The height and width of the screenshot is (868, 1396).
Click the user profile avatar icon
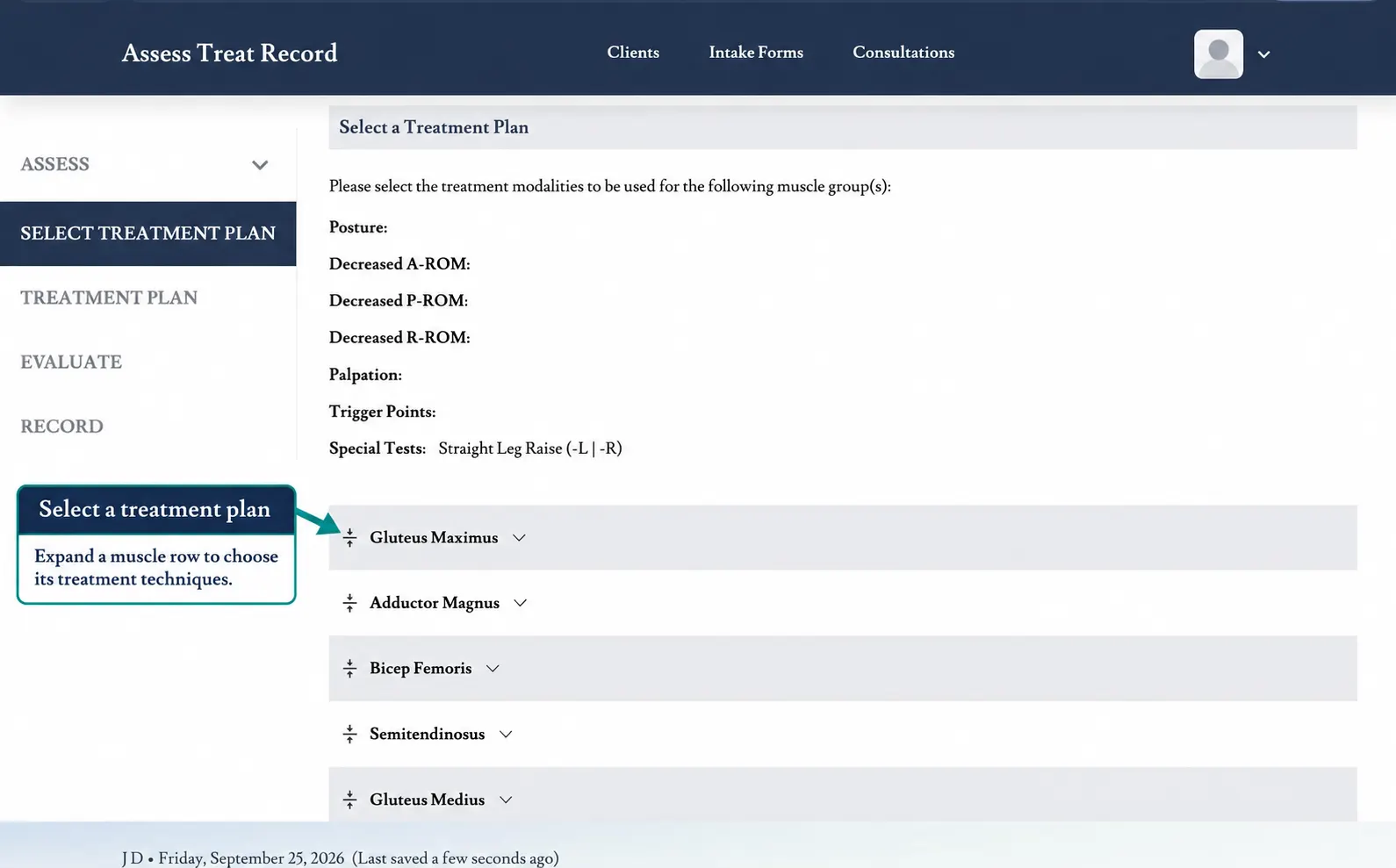point(1218,54)
